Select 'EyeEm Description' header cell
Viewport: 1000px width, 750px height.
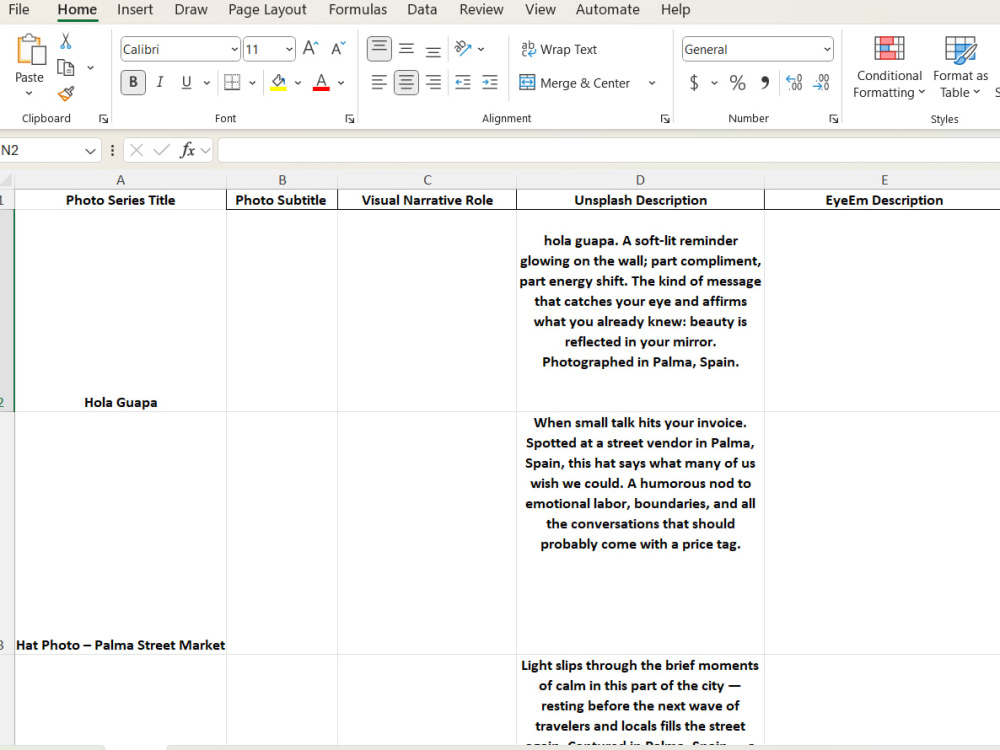click(x=883, y=200)
